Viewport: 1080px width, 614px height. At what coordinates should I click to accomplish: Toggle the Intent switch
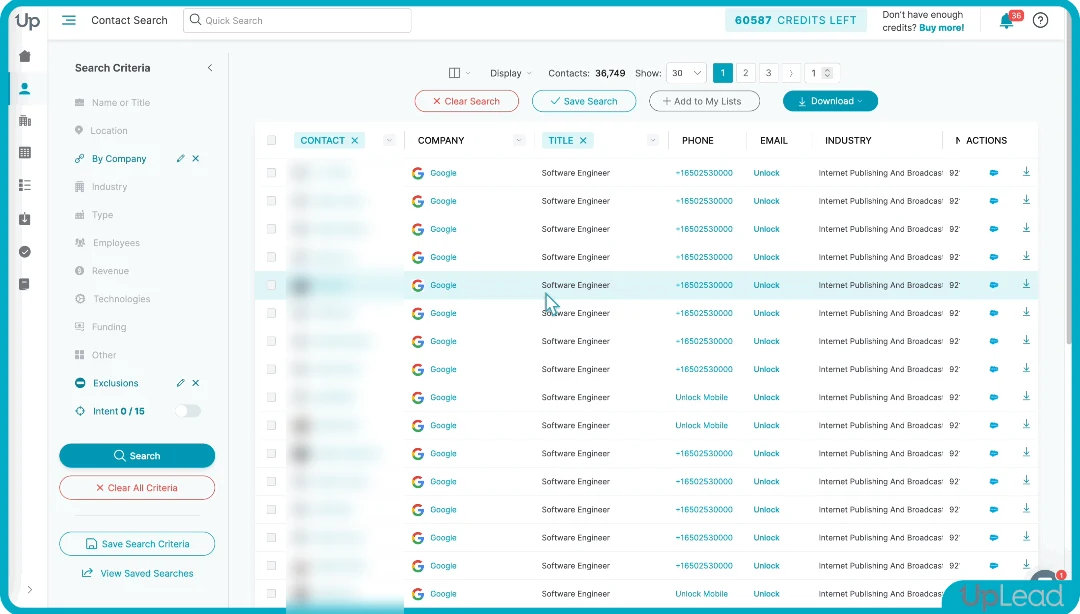187,411
